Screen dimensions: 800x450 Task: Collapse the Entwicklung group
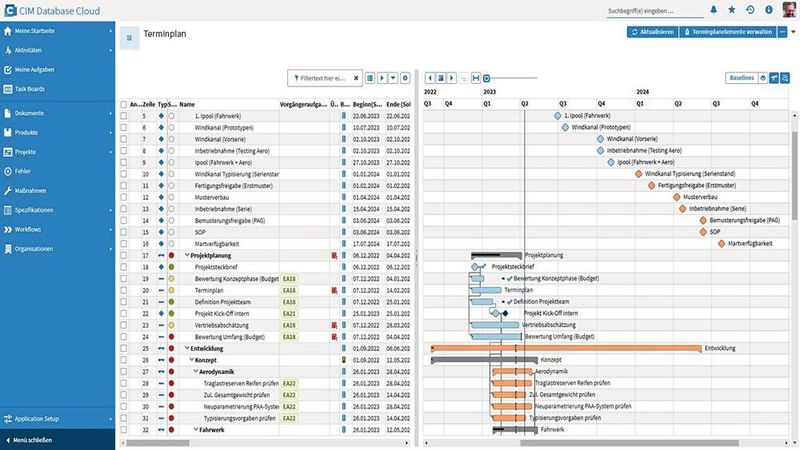click(x=187, y=348)
